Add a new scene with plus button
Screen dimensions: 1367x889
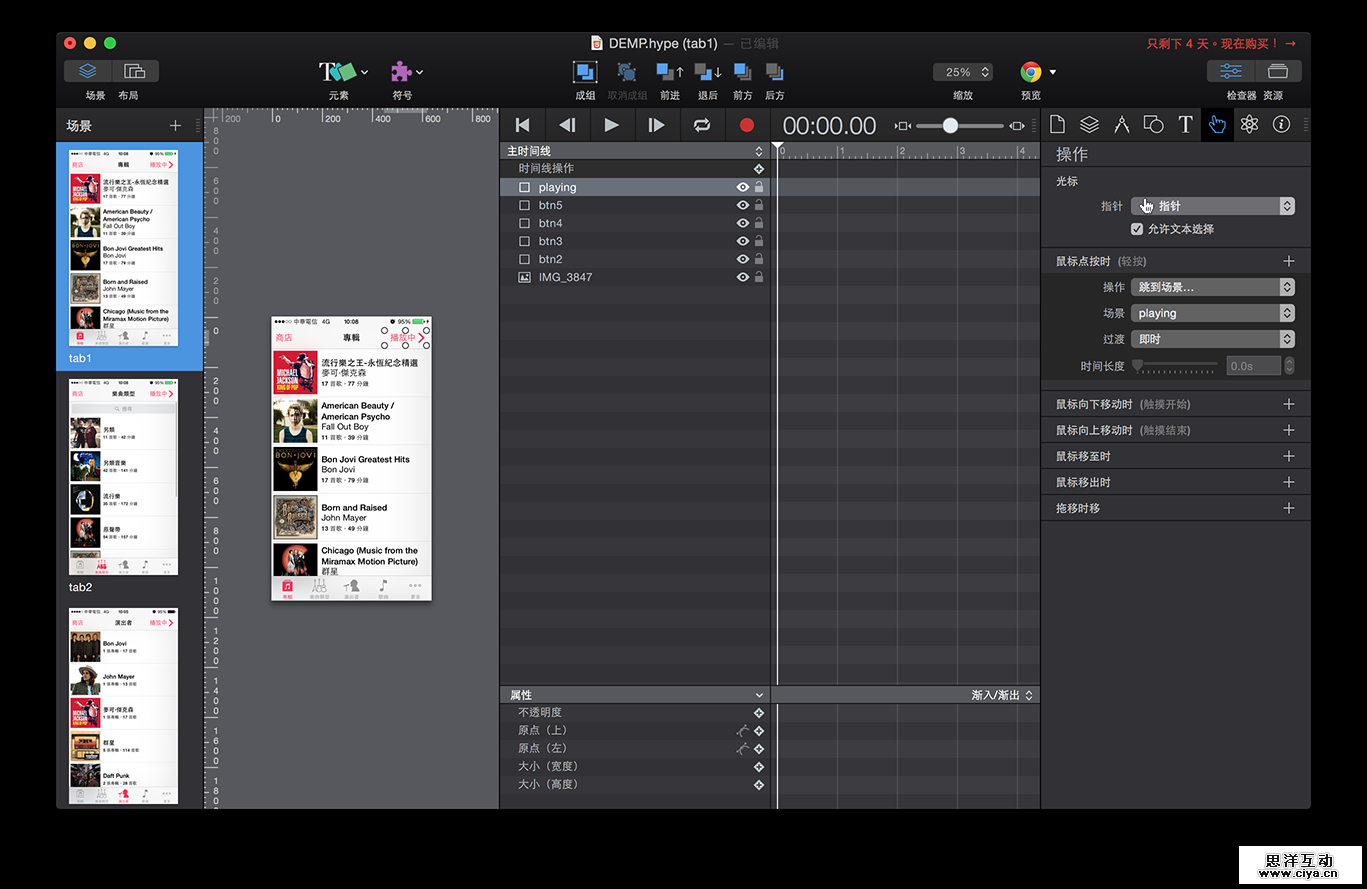tap(176, 126)
